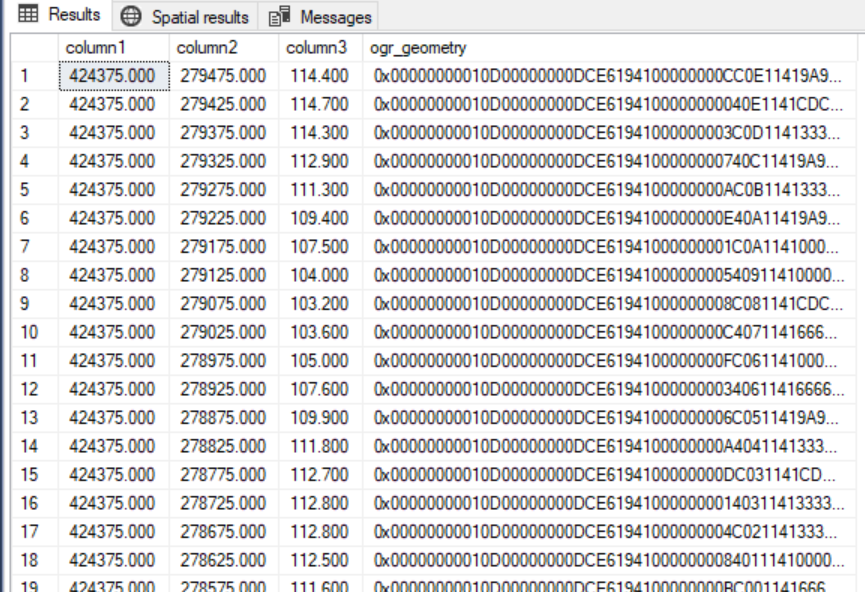Click cell 424375.000 in row 1

114,76
